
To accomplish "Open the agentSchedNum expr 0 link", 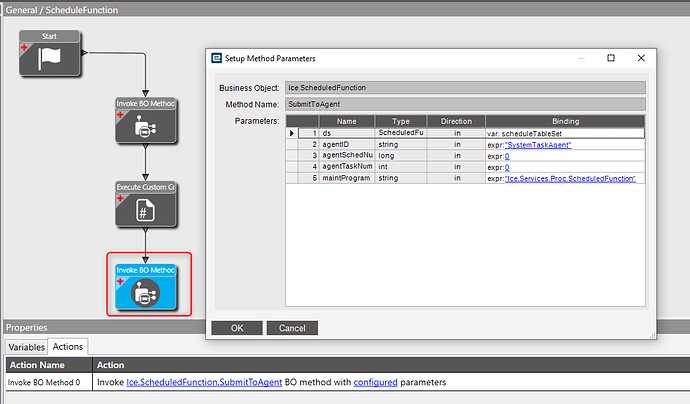I will [507, 156].
